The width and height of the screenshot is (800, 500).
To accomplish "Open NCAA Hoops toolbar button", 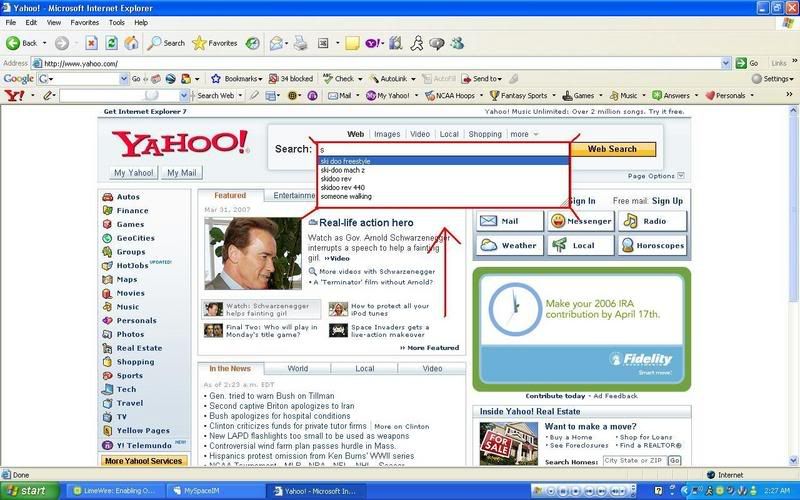I will click(x=450, y=95).
